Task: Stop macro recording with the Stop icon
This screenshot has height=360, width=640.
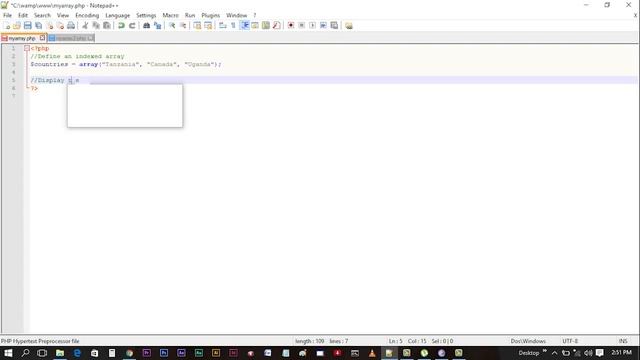Action: pos(302,25)
